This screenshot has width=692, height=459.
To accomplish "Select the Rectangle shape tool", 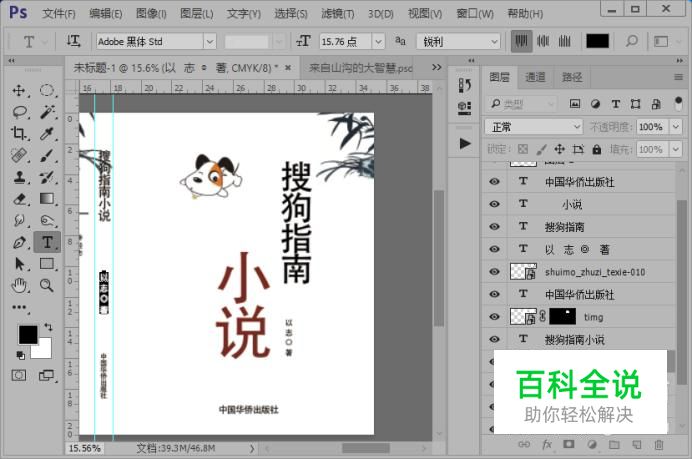I will 47,264.
